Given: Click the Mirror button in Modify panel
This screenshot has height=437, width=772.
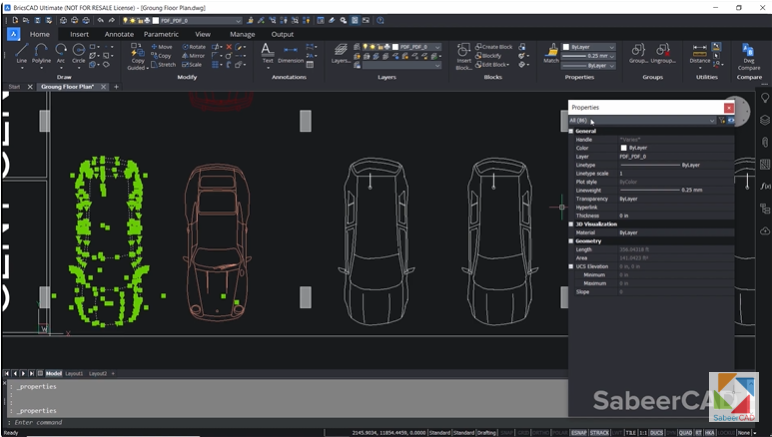Looking at the screenshot, I should tap(193, 56).
